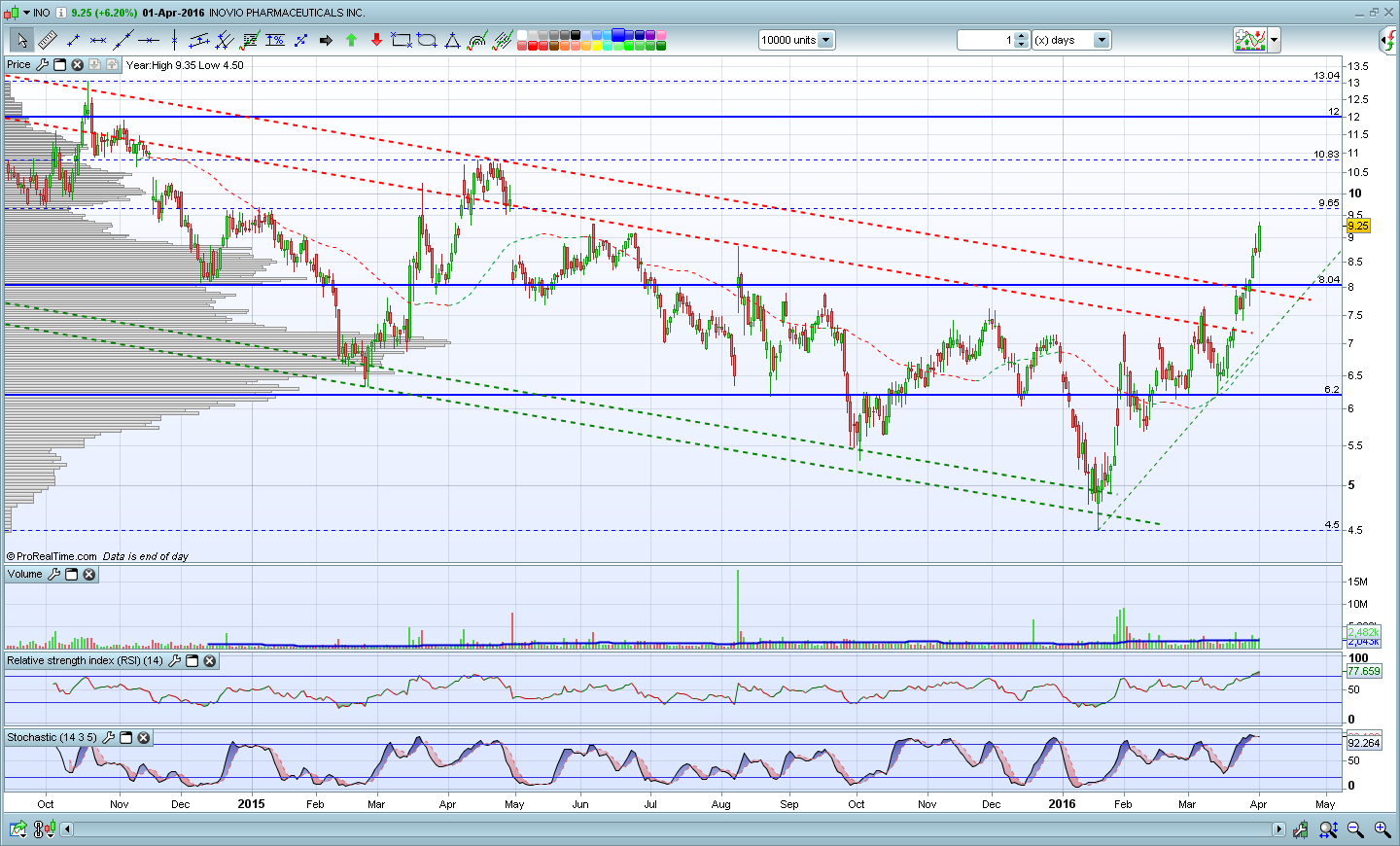Maximize the RSI indicator panel
This screenshot has height=846, width=1400.
pos(192,661)
